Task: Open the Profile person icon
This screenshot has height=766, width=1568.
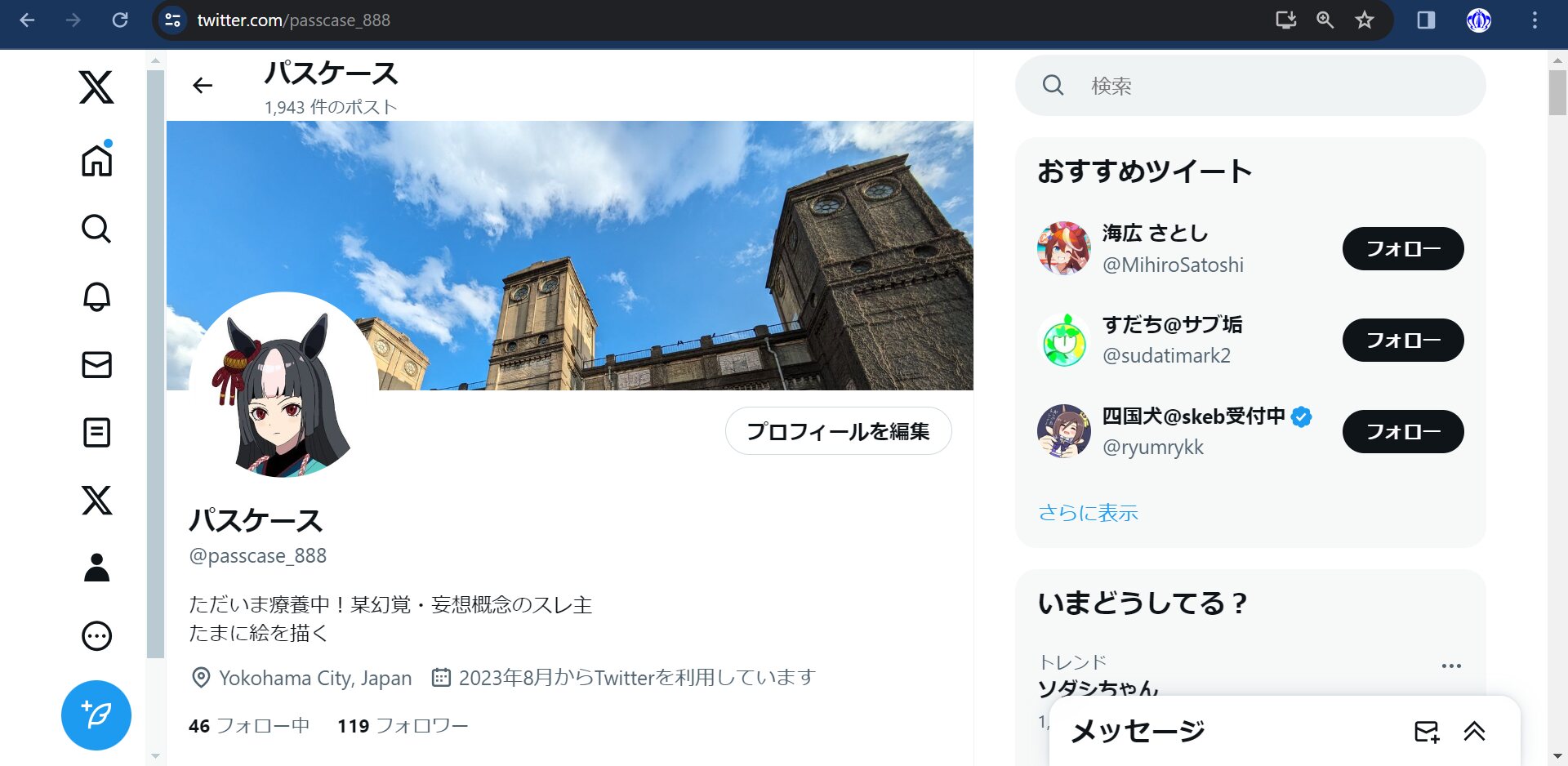Action: click(x=96, y=568)
